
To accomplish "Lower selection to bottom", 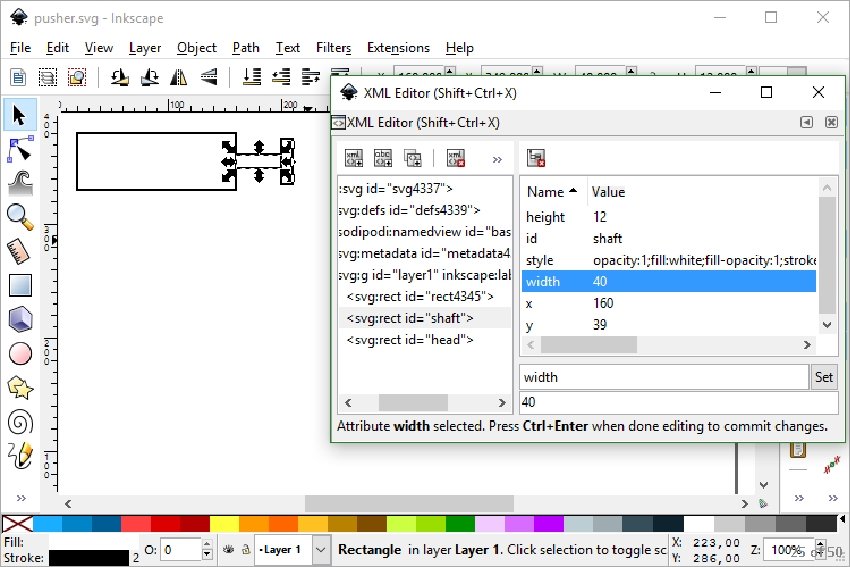I will click(x=252, y=77).
